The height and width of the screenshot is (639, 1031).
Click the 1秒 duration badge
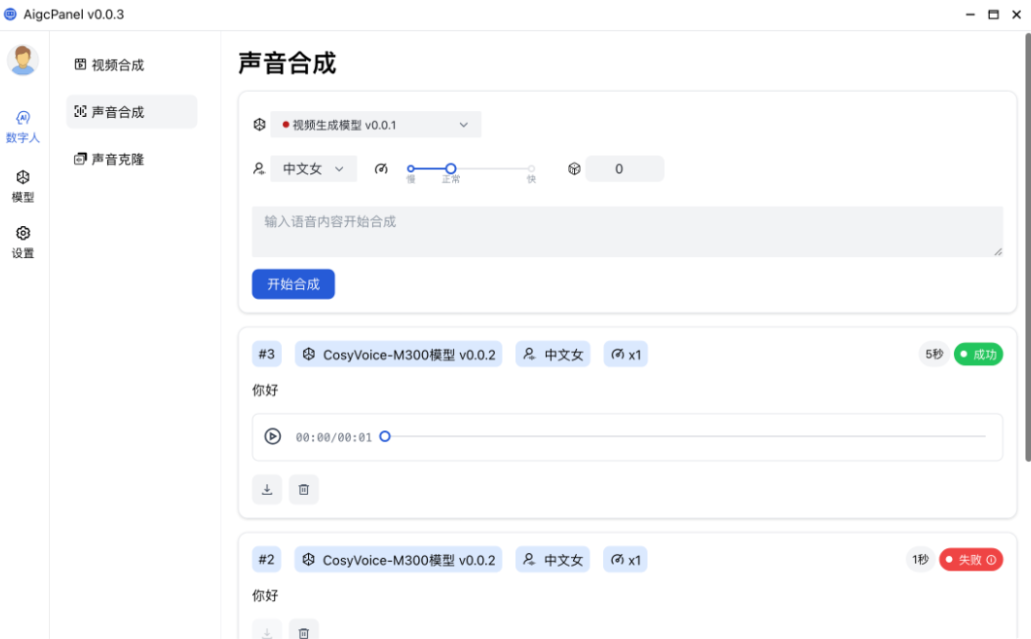coord(920,559)
